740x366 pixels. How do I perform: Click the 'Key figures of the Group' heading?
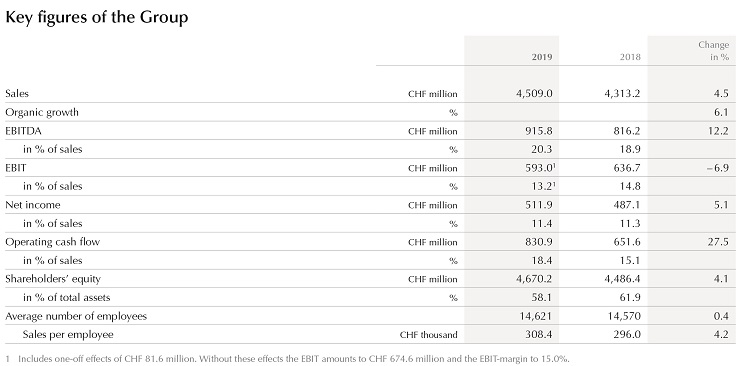point(97,17)
